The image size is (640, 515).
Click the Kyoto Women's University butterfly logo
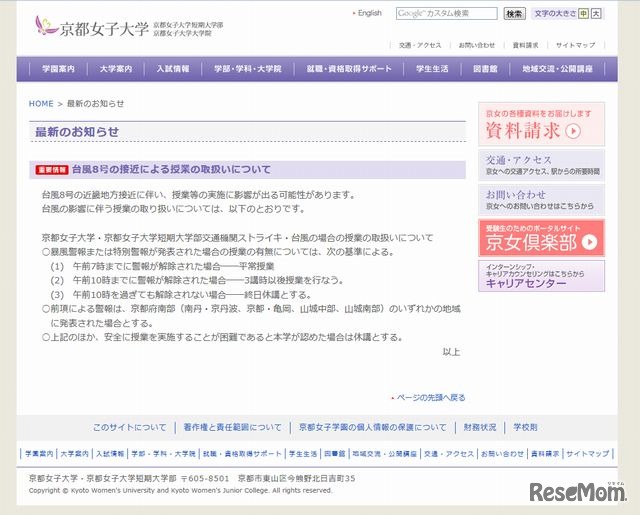(x=45, y=25)
